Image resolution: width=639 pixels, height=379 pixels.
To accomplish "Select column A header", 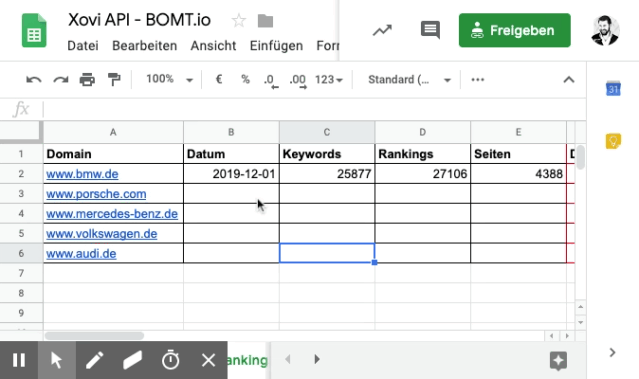I will 113,132.
